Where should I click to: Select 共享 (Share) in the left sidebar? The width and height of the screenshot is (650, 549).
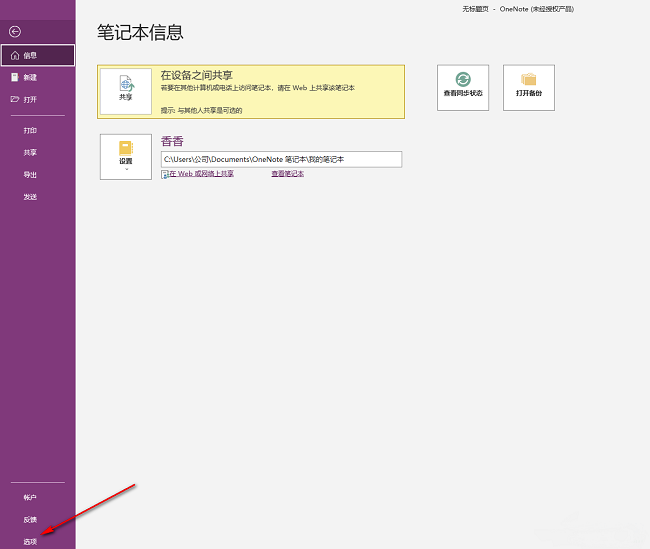coord(30,152)
